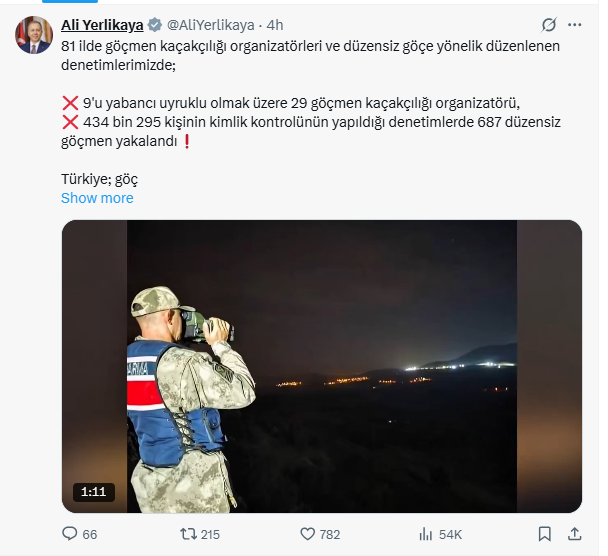View post analytics bar-chart icon

(425, 534)
